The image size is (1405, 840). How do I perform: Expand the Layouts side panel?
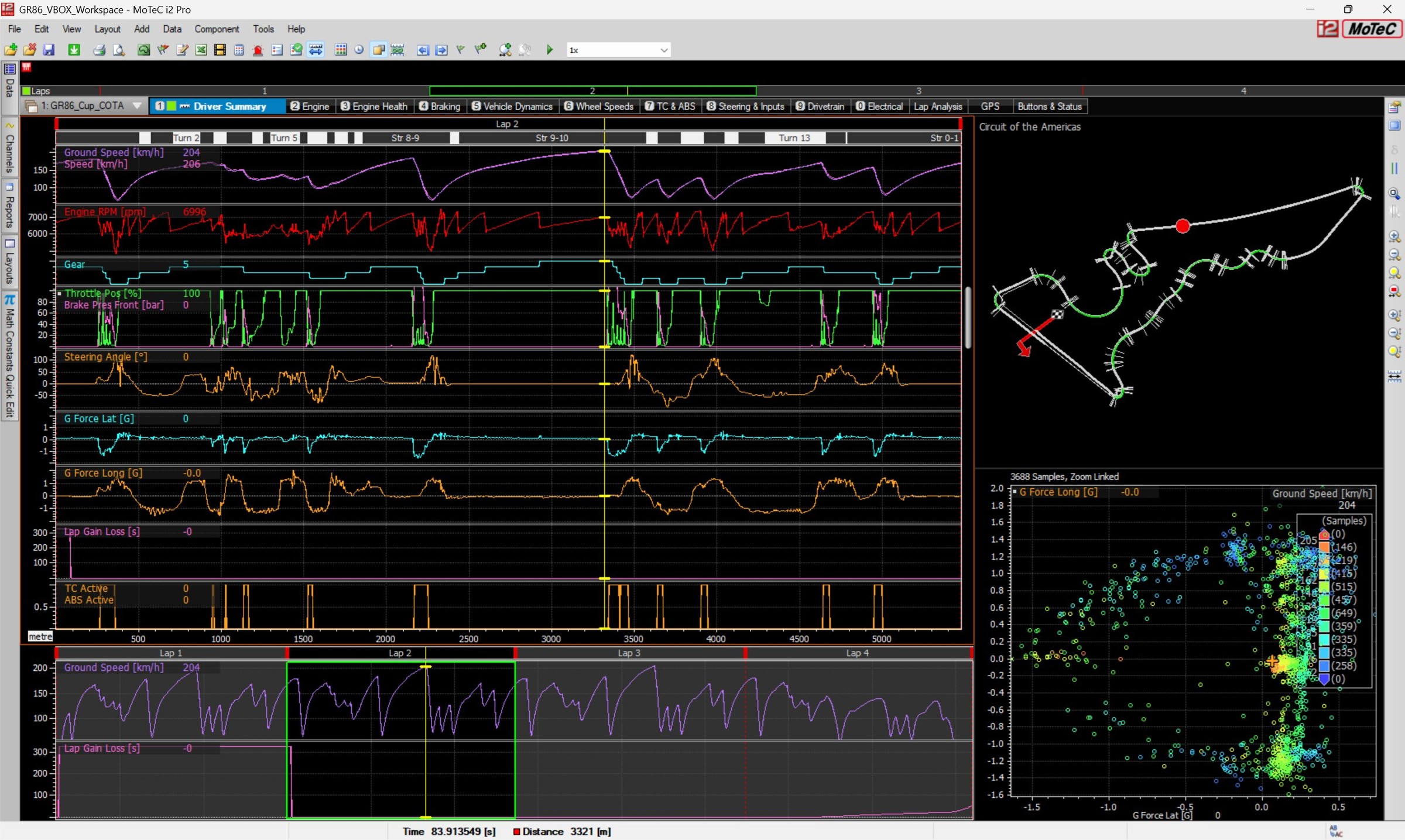(10, 262)
